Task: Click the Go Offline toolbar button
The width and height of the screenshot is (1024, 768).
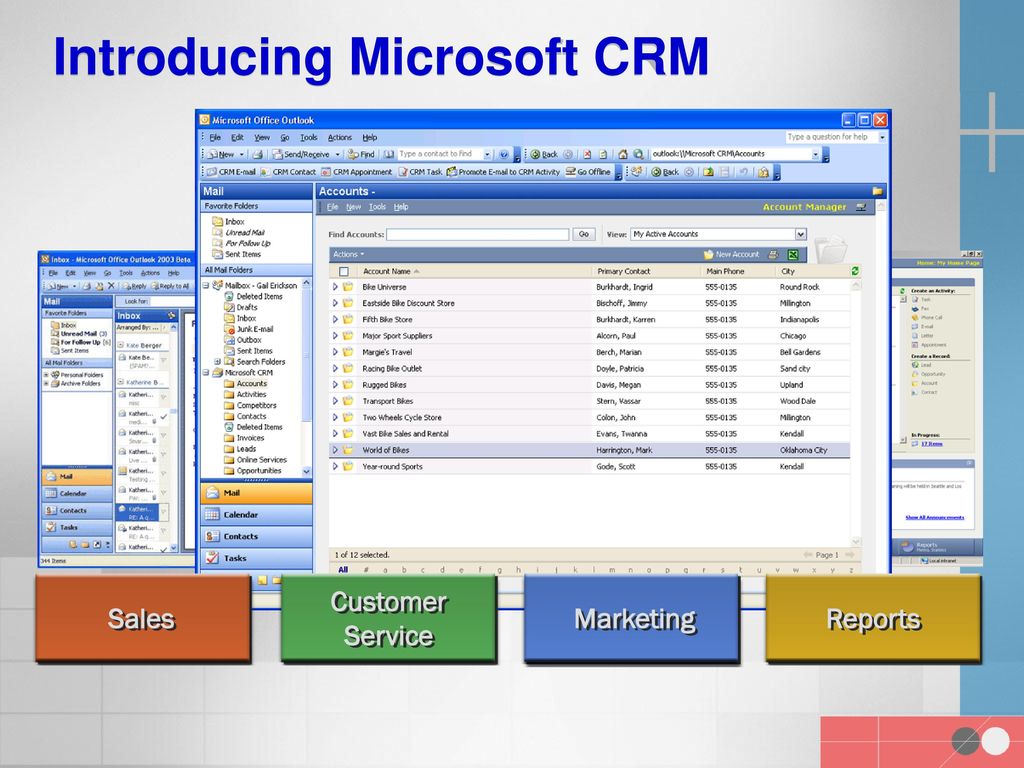Action: pos(588,172)
